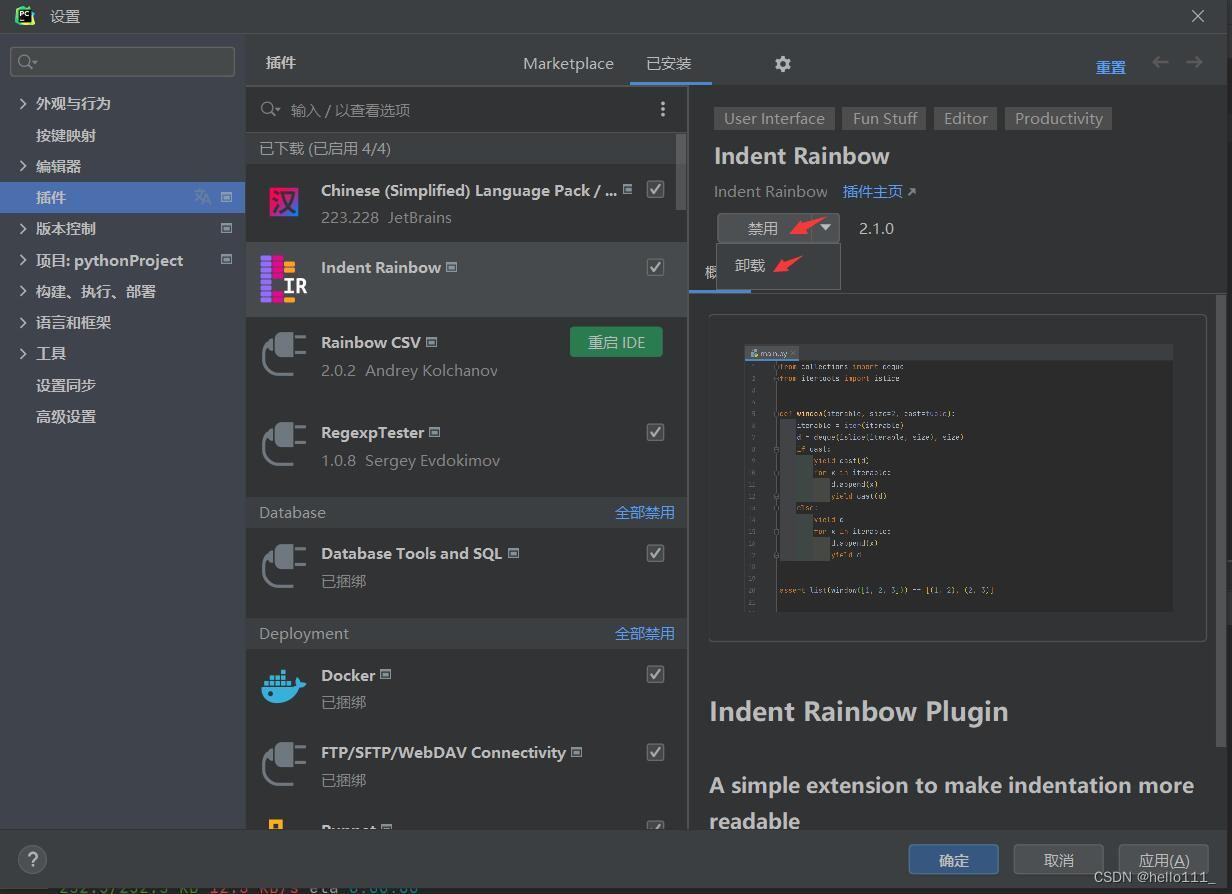
Task: Click the forward arrow navigation icon
Action: coord(1194,62)
